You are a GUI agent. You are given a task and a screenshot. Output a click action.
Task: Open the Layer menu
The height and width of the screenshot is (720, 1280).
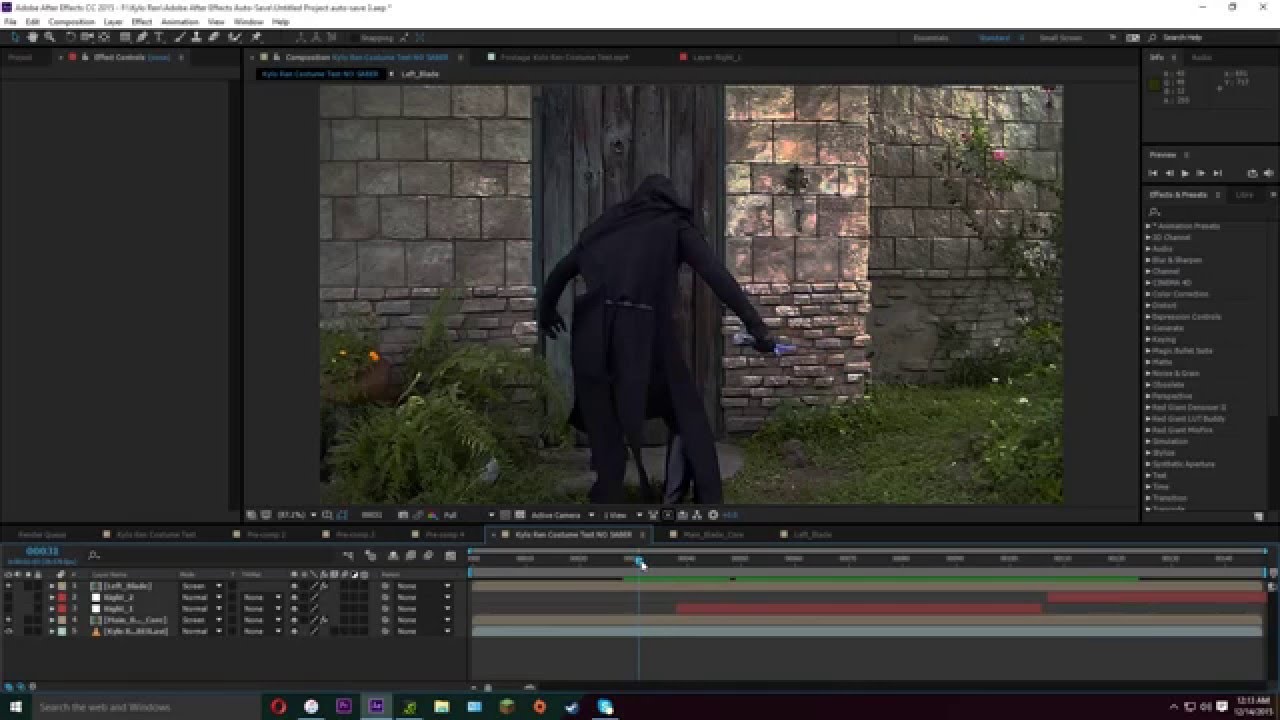click(113, 21)
